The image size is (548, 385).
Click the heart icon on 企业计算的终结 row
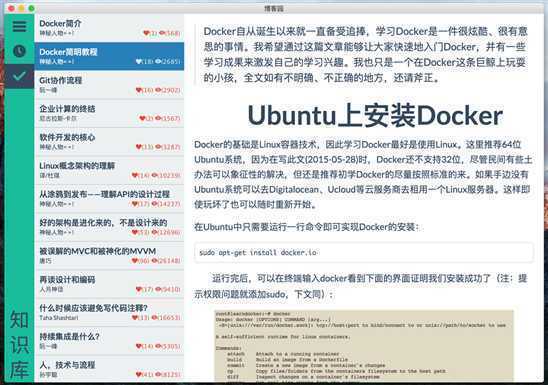142,118
